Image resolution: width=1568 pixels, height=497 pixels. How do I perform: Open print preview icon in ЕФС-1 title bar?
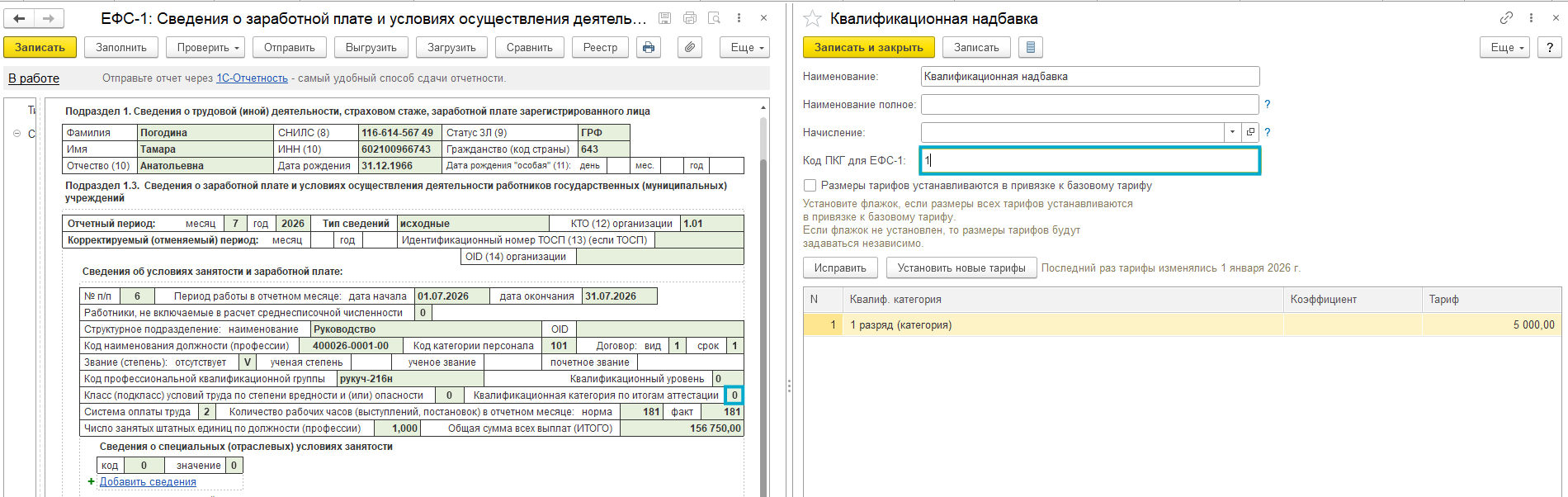click(715, 18)
